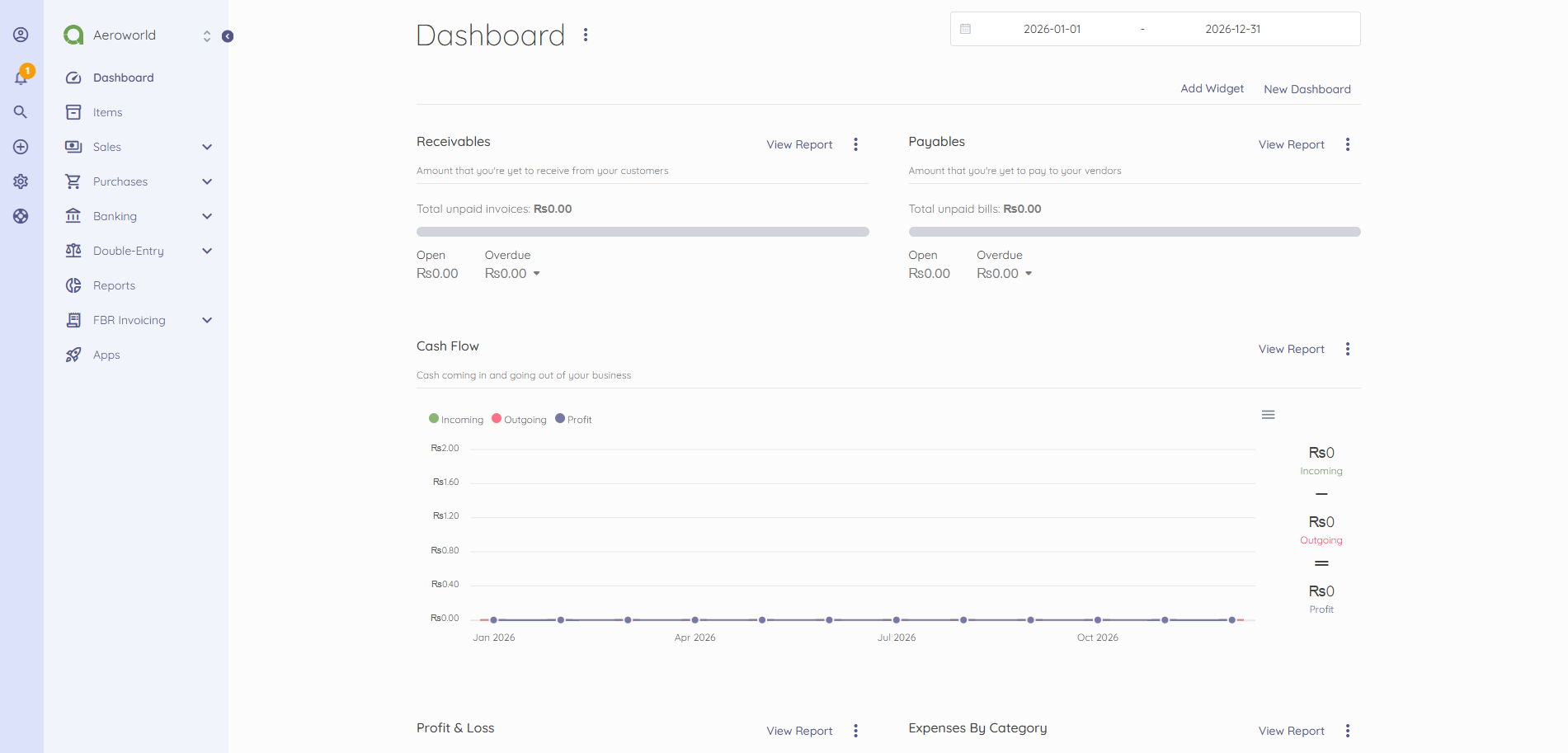This screenshot has height=753, width=1568.
Task: Click the Receivables unpaid invoices progress bar
Action: tap(643, 232)
